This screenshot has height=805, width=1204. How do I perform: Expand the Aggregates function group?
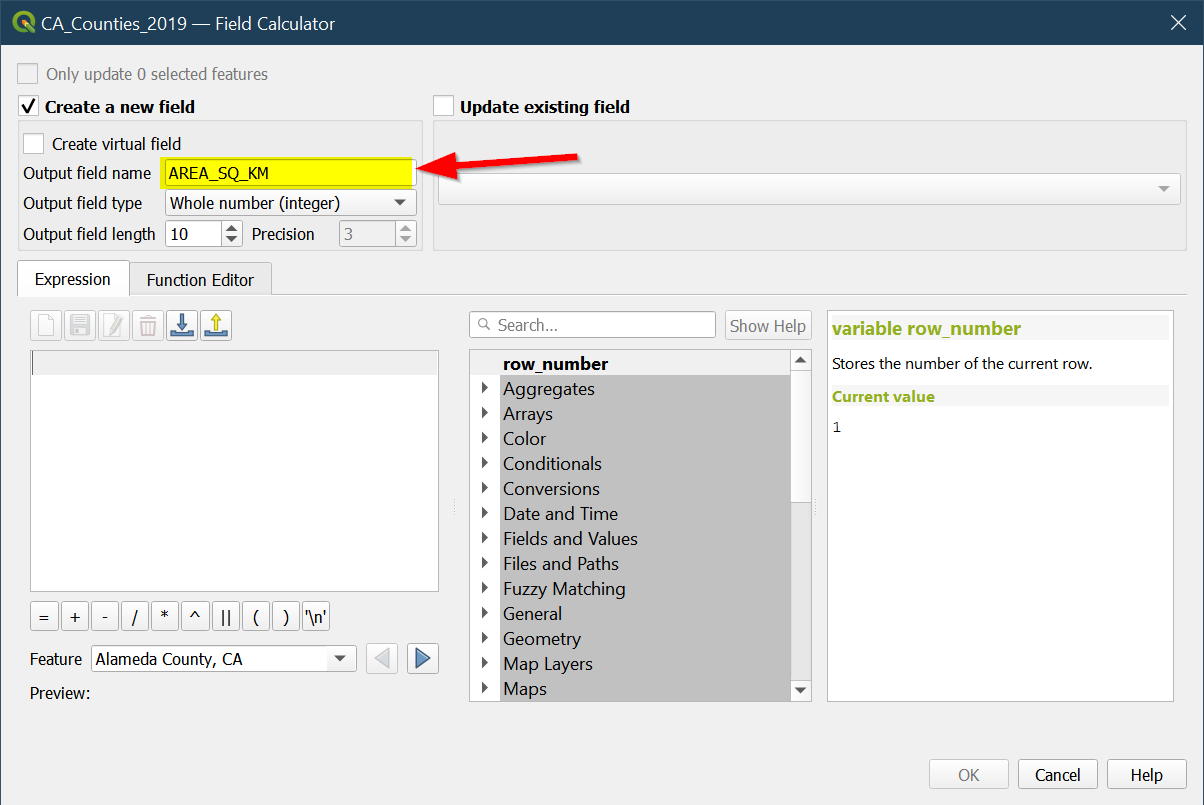(485, 388)
